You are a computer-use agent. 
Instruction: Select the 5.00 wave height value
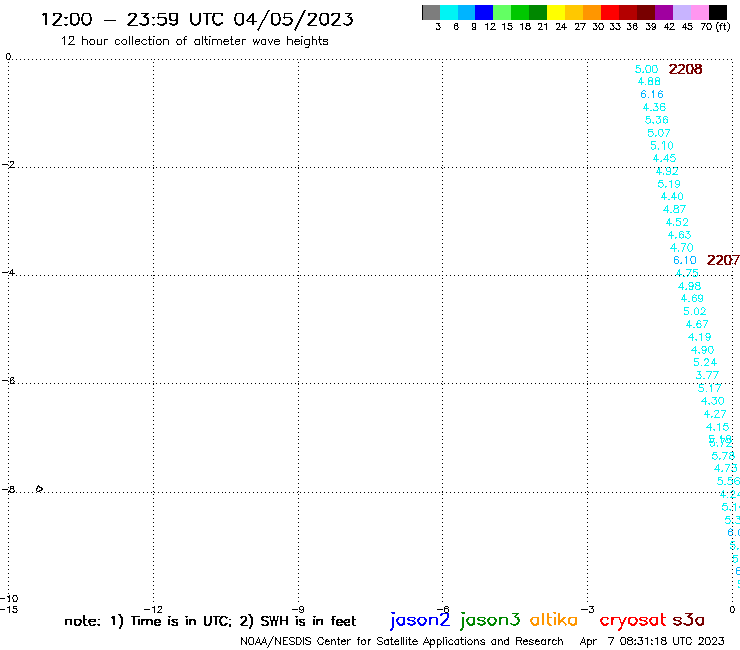point(646,69)
